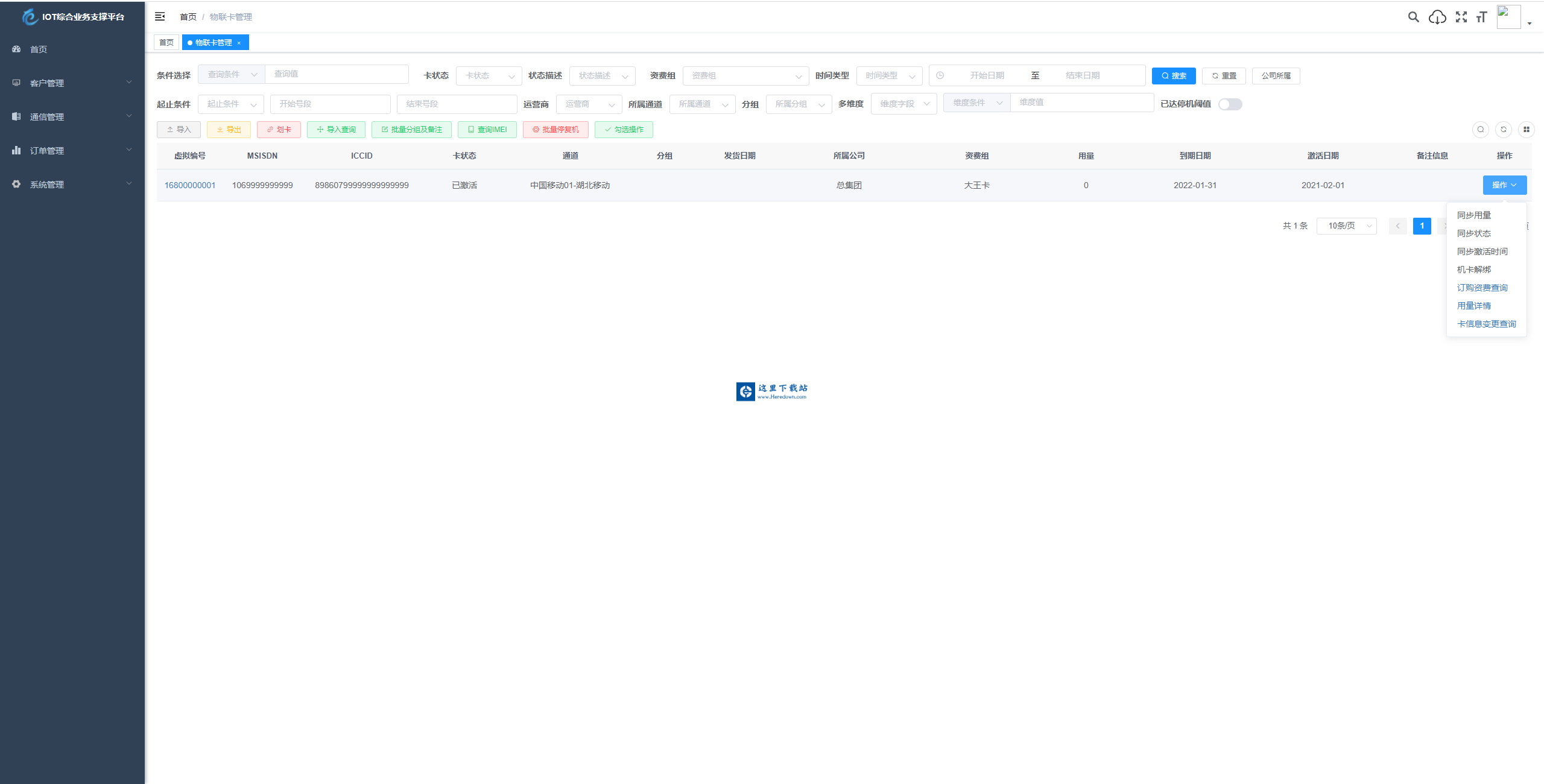Open the 卡状态 dropdown
The height and width of the screenshot is (784, 1544).
click(x=489, y=75)
